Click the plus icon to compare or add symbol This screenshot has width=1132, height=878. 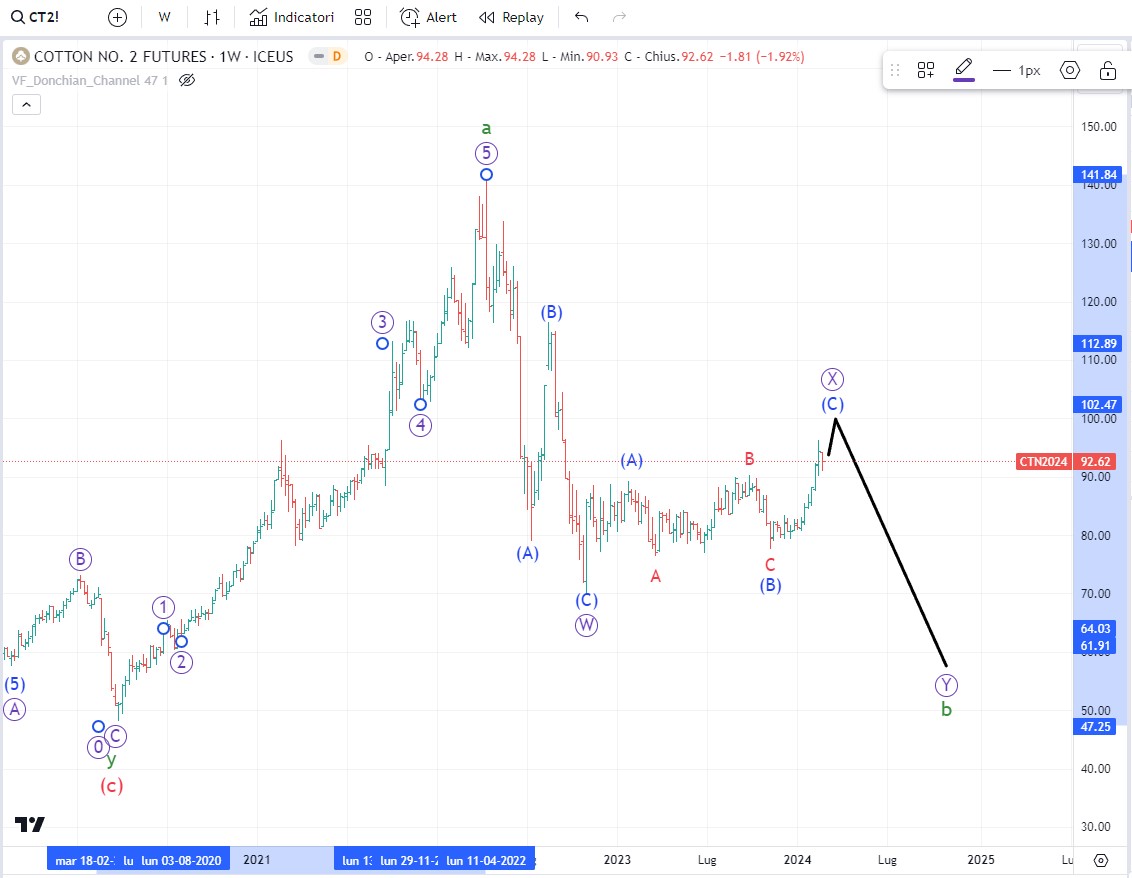pos(117,17)
